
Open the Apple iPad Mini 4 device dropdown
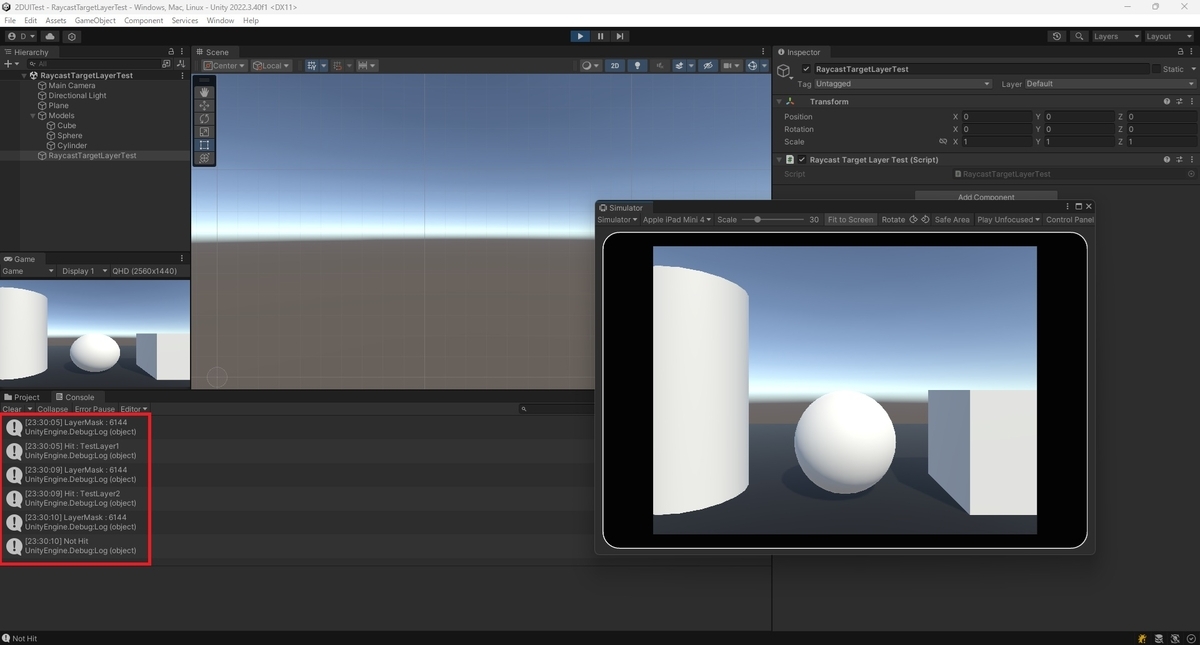tap(675, 219)
